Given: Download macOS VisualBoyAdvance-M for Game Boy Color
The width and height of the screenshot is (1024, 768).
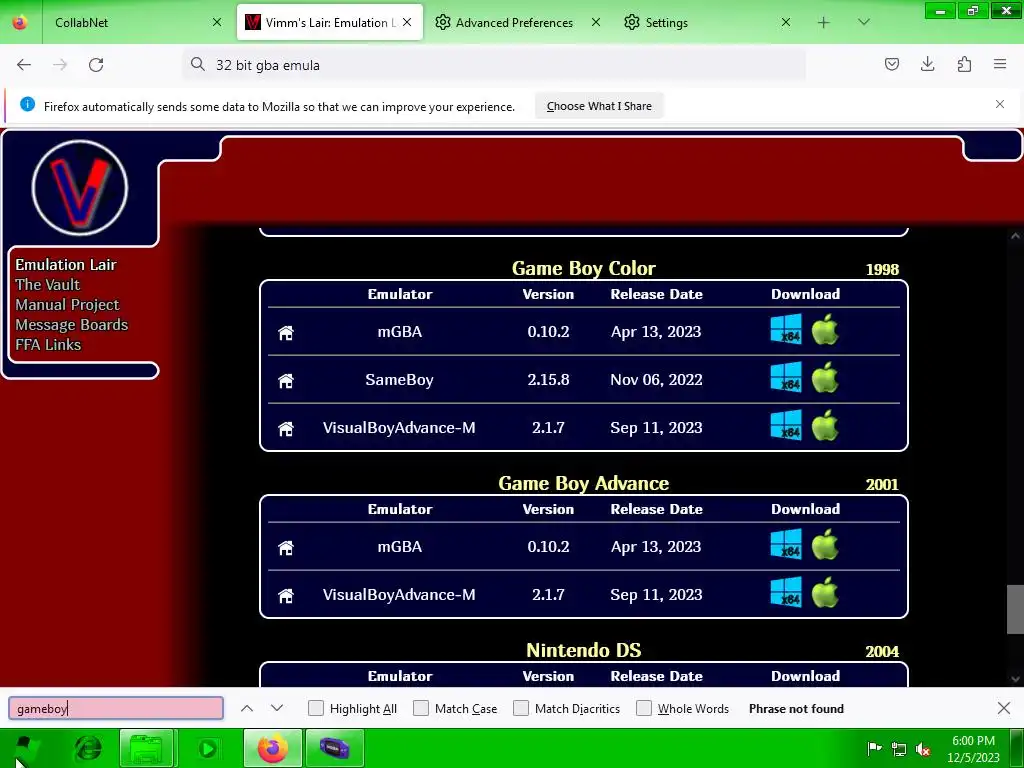Looking at the screenshot, I should pyautogui.click(x=825, y=424).
